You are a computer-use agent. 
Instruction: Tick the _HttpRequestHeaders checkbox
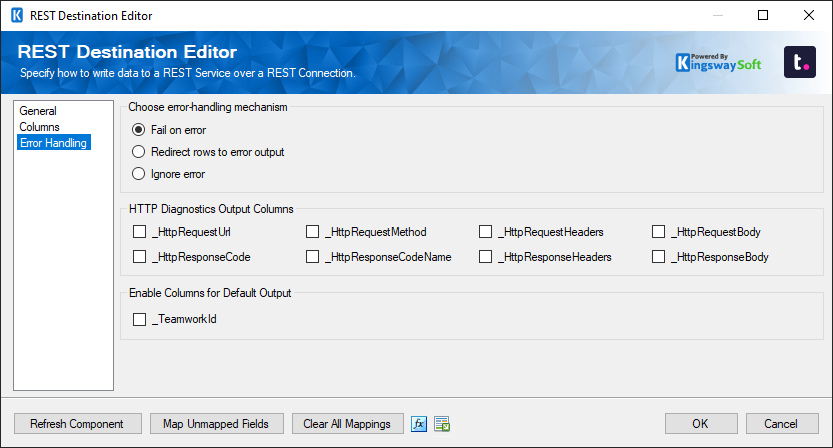pyautogui.click(x=485, y=232)
